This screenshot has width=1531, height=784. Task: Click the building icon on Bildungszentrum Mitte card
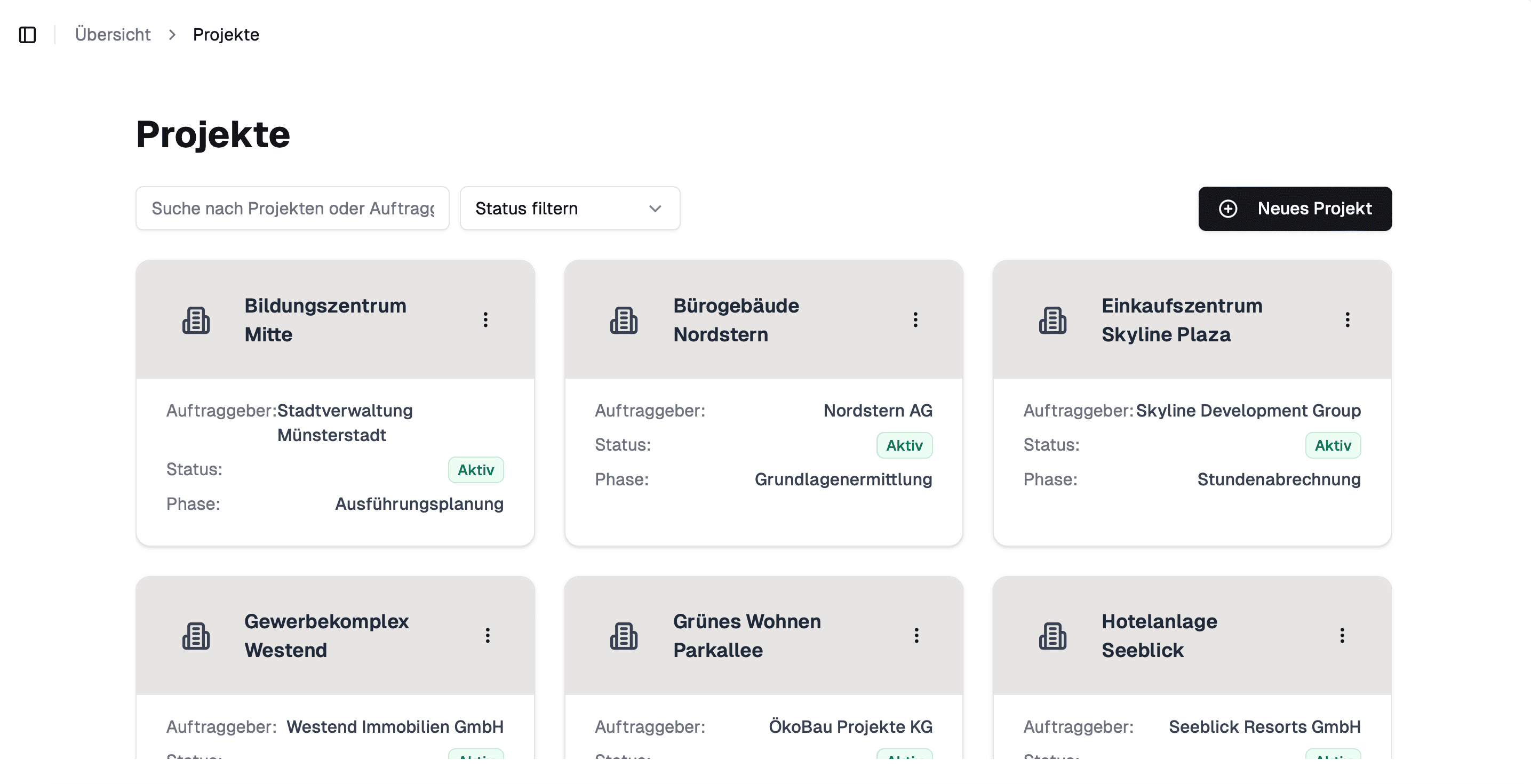pos(196,320)
